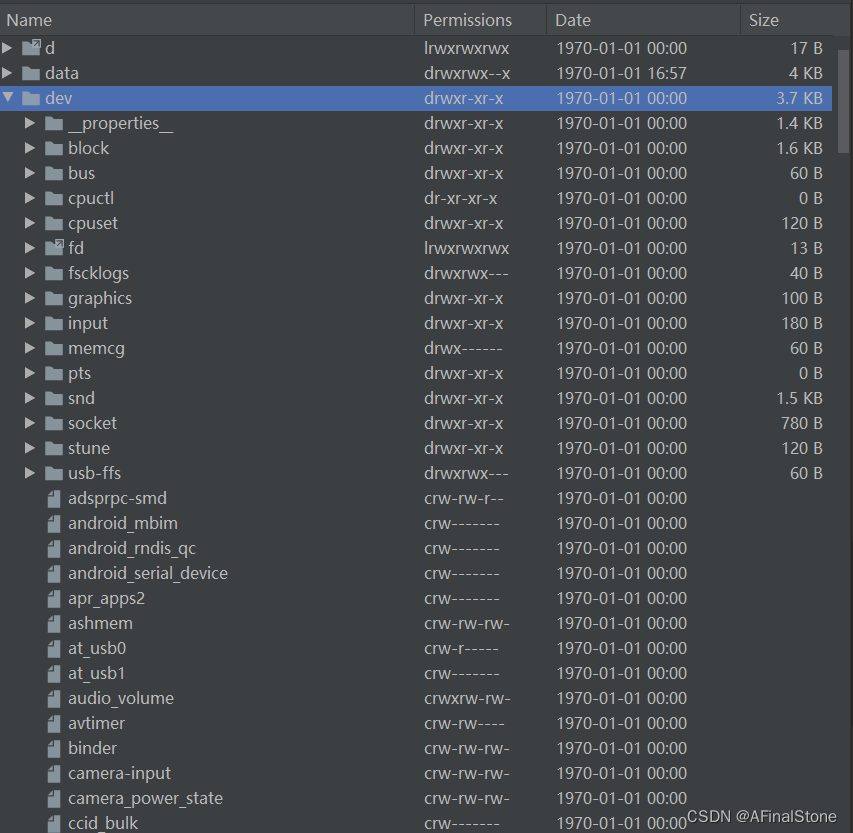Click the socket folder icon

click(54, 424)
